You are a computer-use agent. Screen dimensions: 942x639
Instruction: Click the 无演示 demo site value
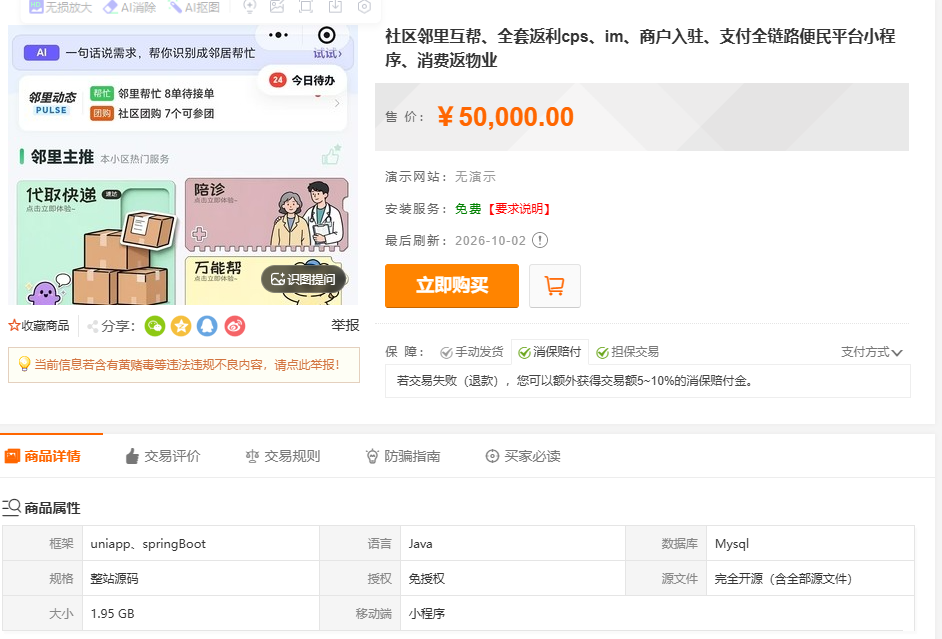coord(475,177)
